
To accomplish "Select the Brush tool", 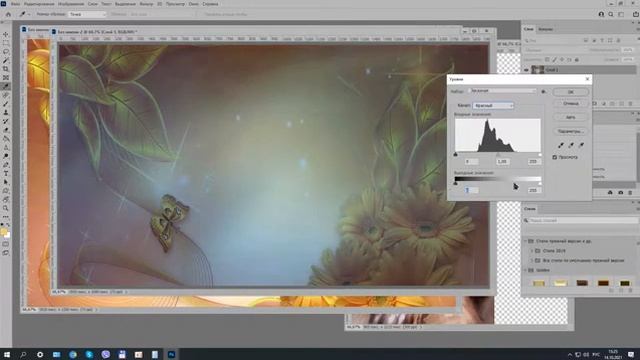I will (x=6, y=104).
